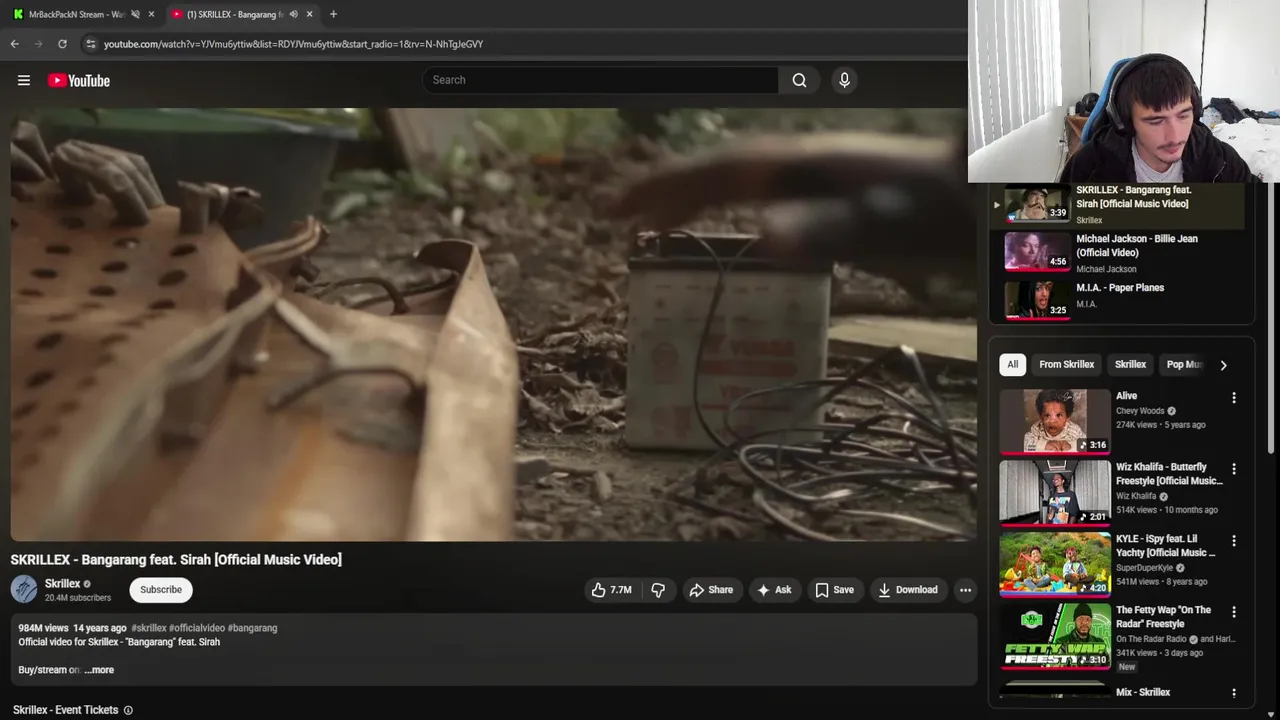Open M.I.A. - Paper Planes playlist title
This screenshot has width=1280, height=720.
coord(1120,288)
